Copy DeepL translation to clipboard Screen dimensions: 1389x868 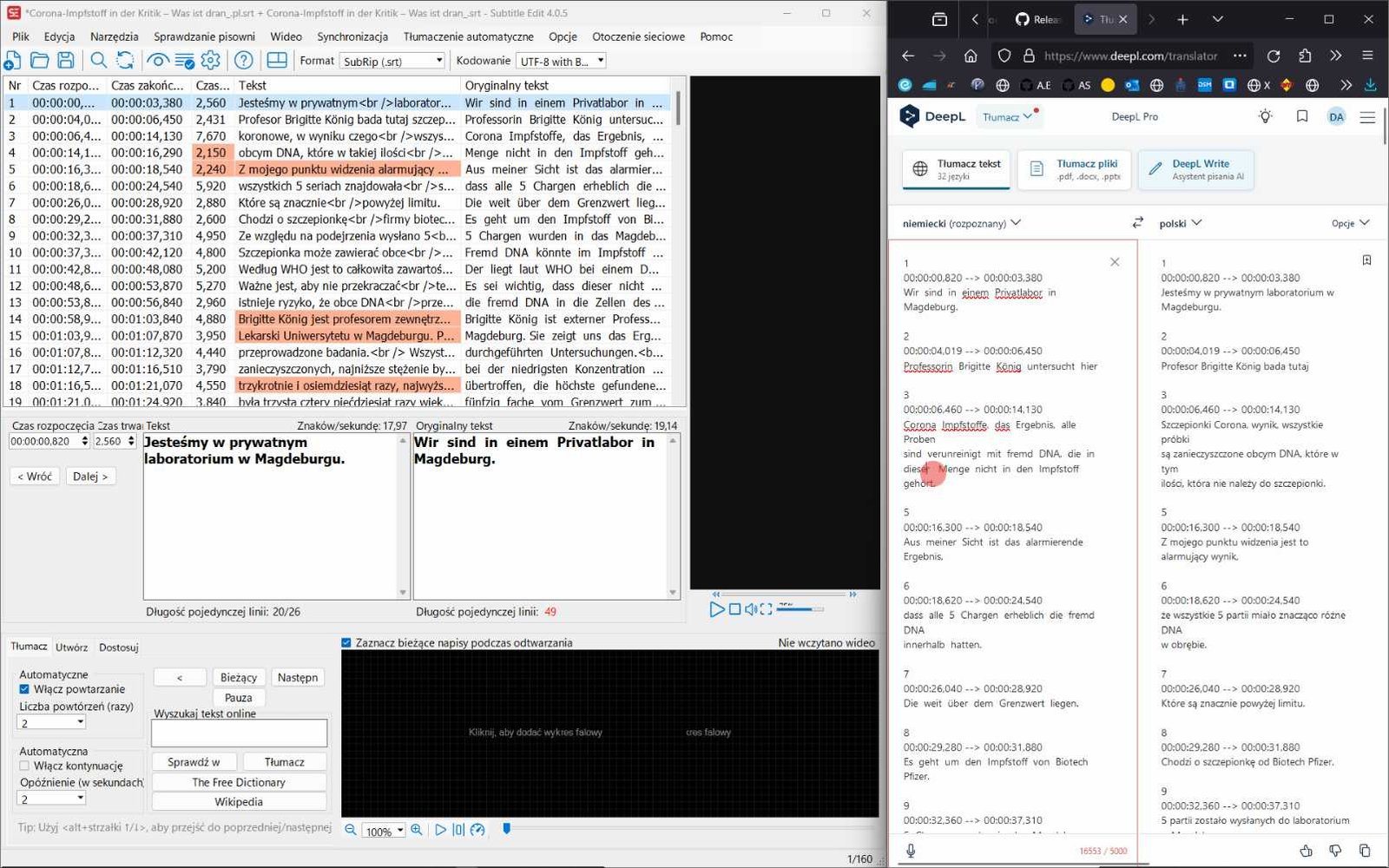click(x=1364, y=851)
